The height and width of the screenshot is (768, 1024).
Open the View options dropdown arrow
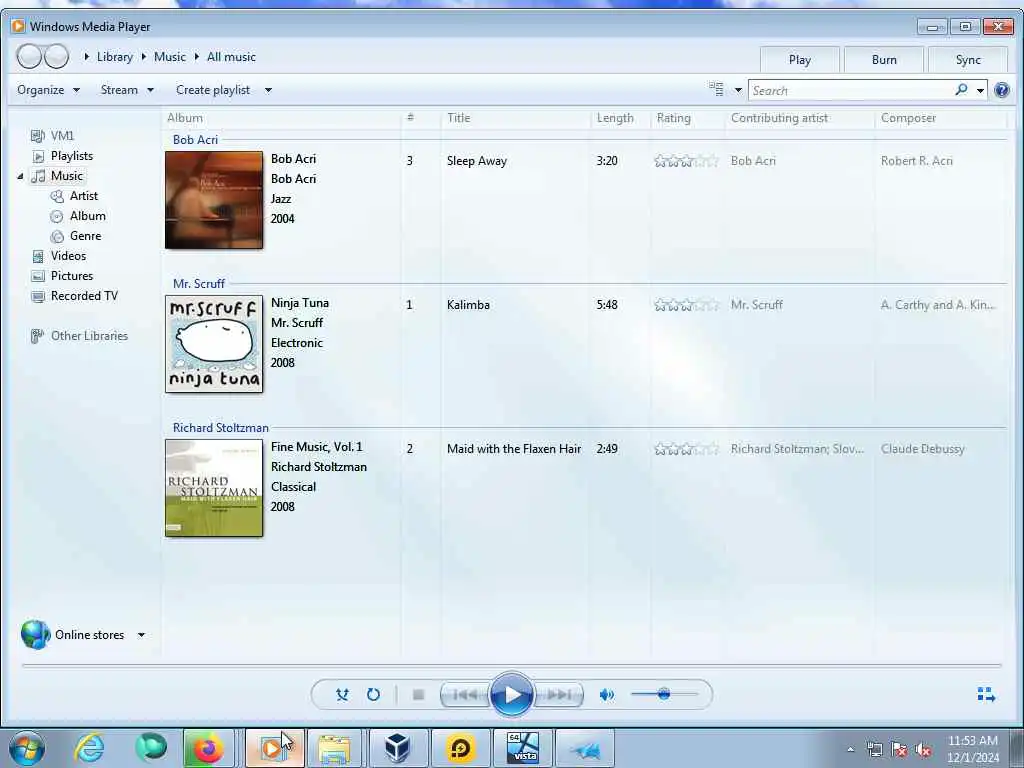(738, 90)
